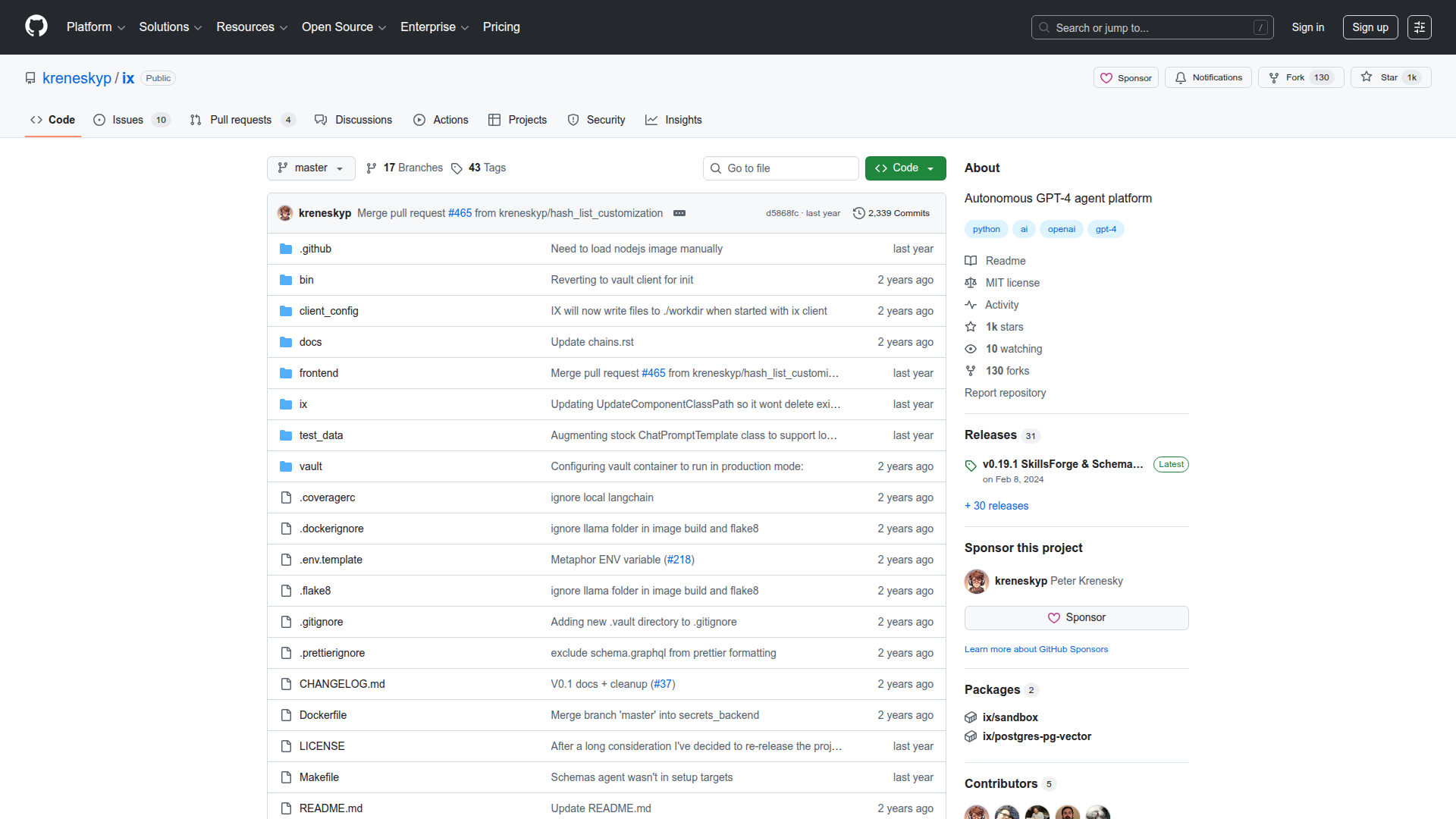1456x819 pixels.
Task: Open the top-right command palette icon
Action: pos(1419,27)
